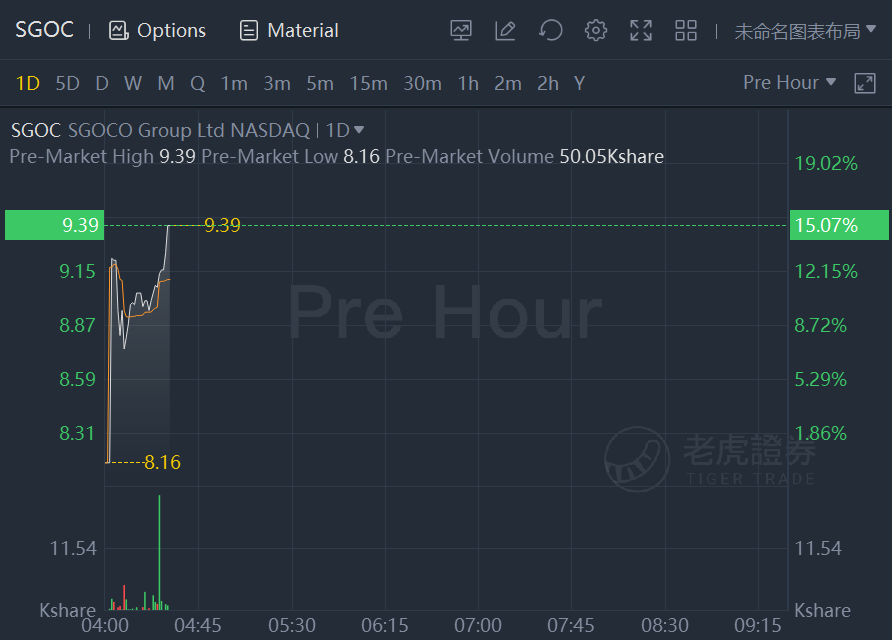Open the 未命名图表布局 layout dropdown

pyautogui.click(x=805, y=31)
